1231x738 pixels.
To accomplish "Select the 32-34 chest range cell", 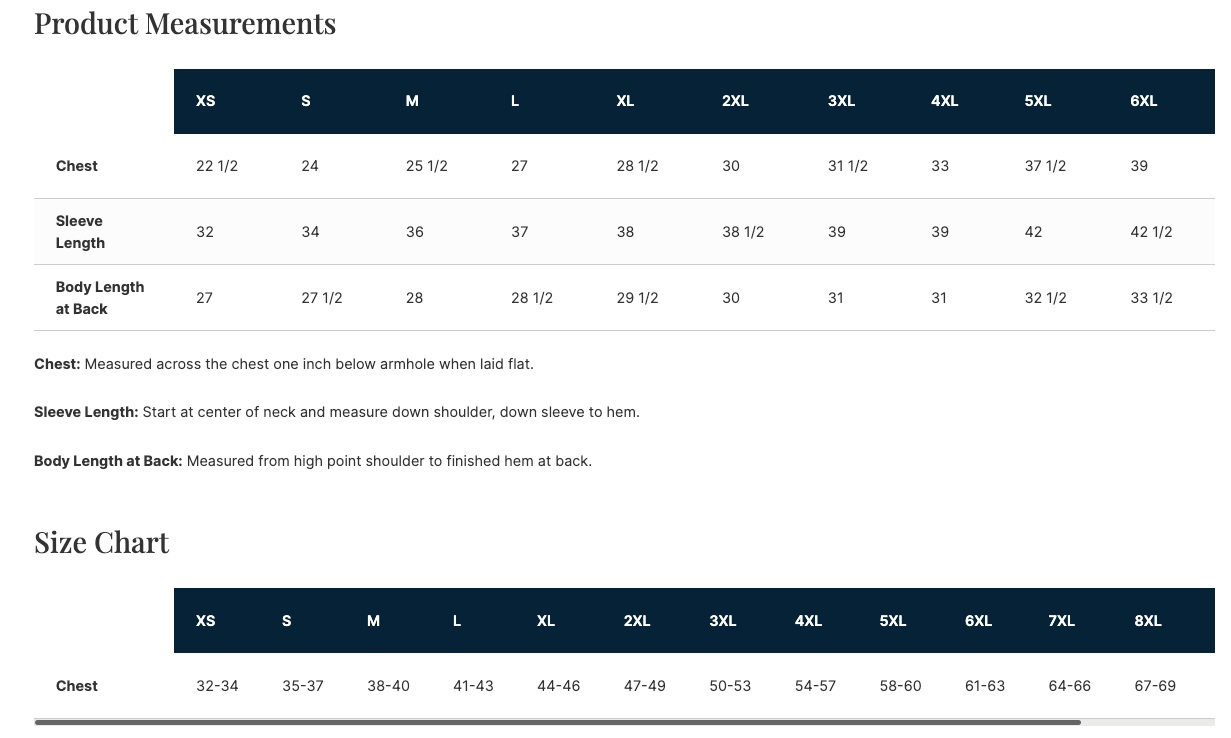I will (x=217, y=686).
